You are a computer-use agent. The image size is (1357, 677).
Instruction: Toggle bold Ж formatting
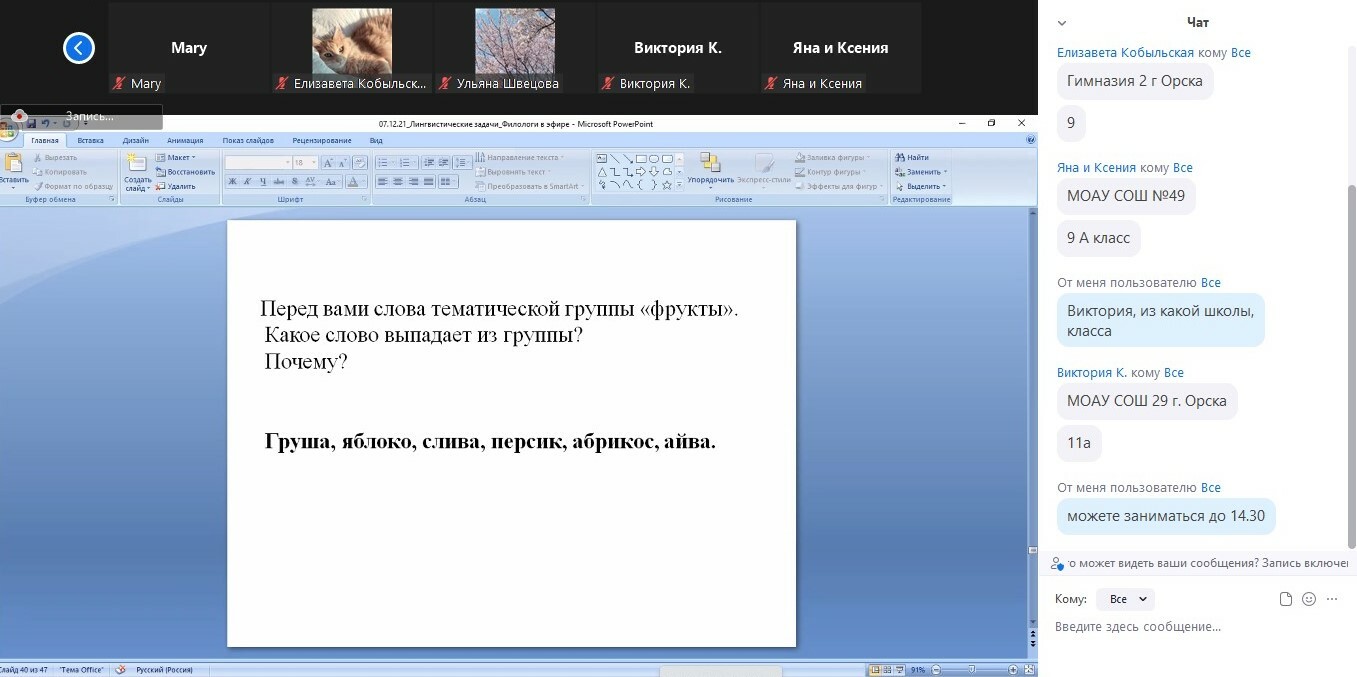click(232, 182)
